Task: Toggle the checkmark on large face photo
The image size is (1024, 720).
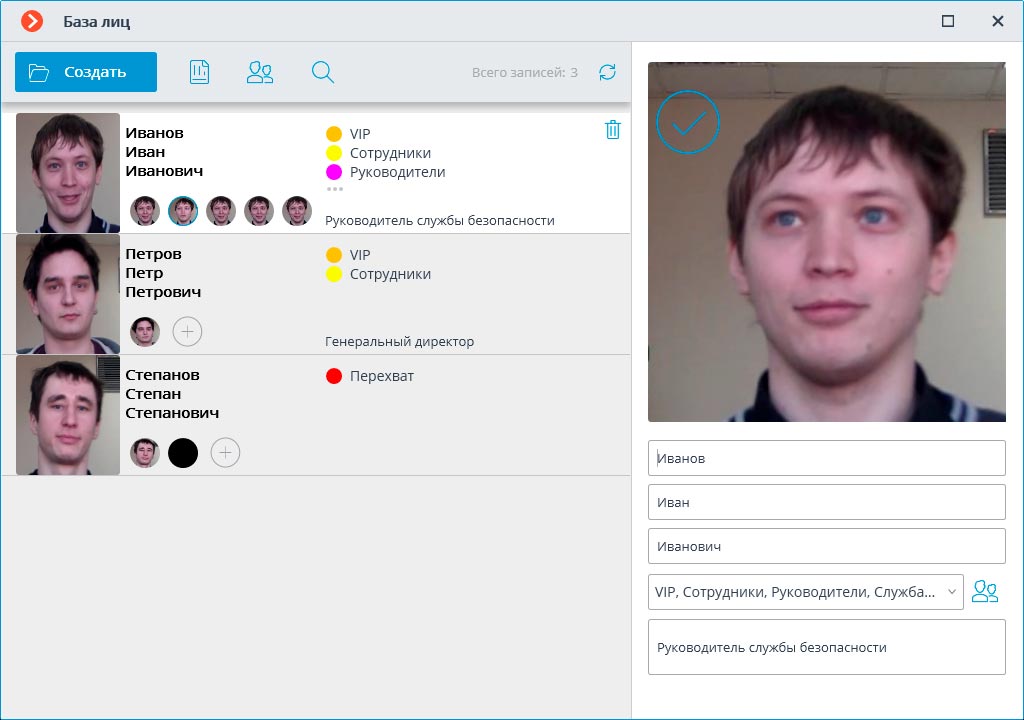Action: [688, 122]
